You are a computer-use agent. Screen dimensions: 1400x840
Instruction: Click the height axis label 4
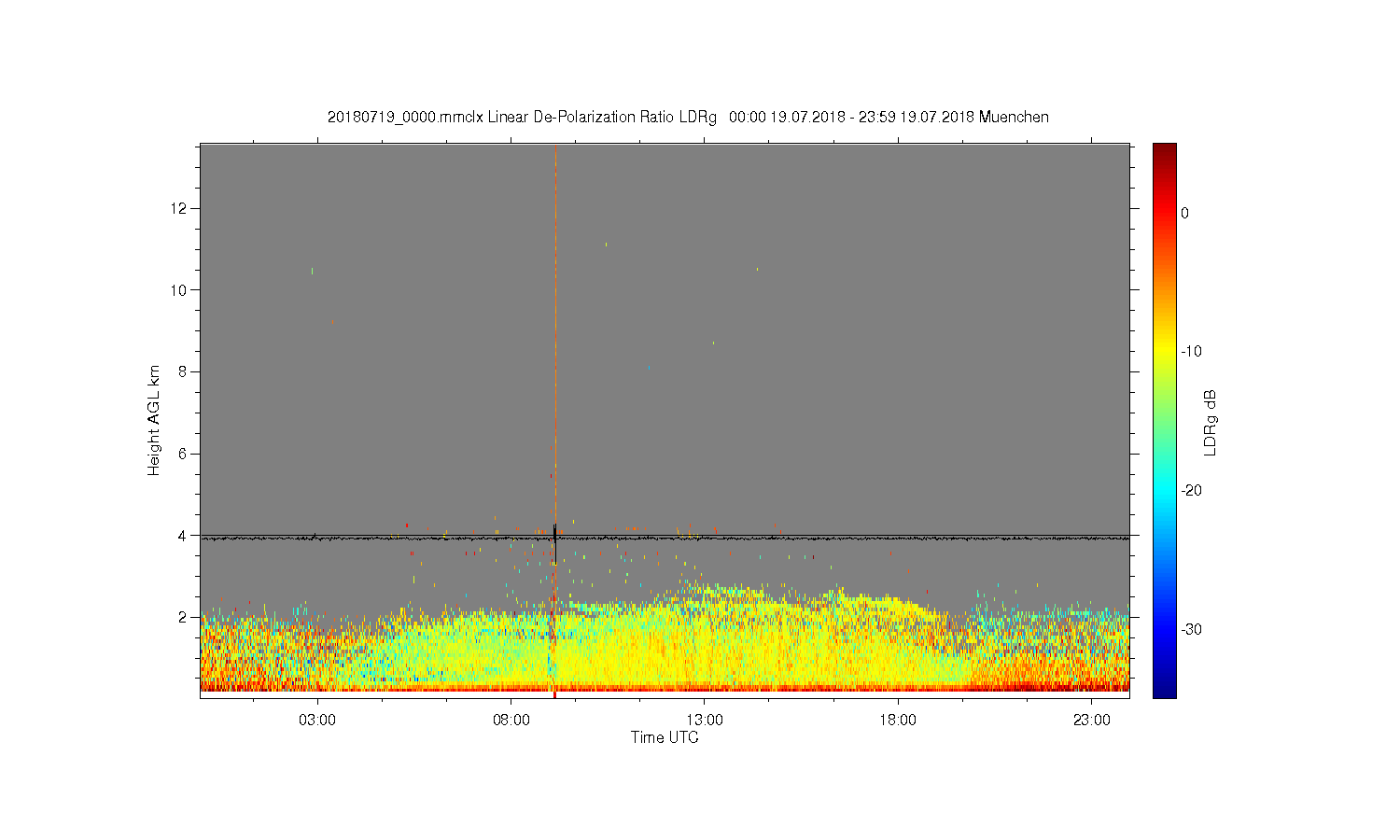tap(183, 536)
